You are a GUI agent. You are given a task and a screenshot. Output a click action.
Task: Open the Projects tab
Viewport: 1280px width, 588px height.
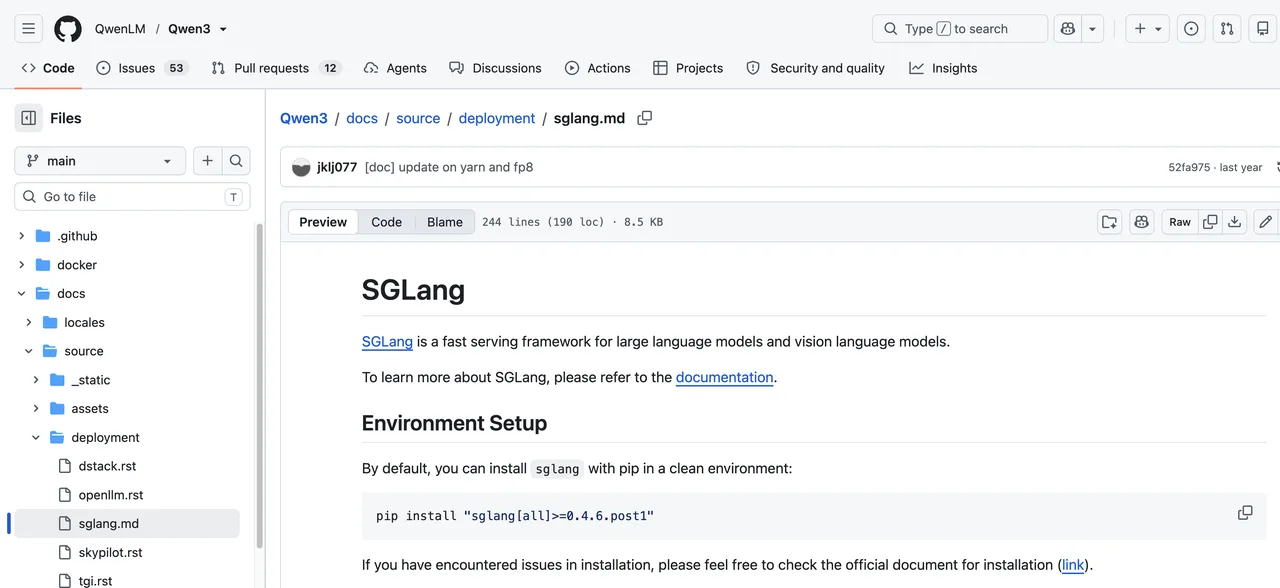[x=688, y=68]
